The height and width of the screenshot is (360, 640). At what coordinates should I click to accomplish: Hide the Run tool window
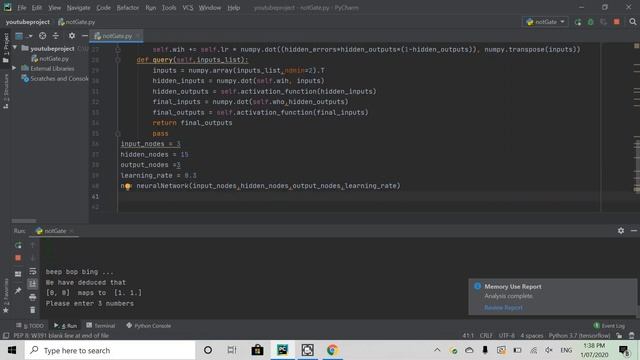tap(633, 231)
